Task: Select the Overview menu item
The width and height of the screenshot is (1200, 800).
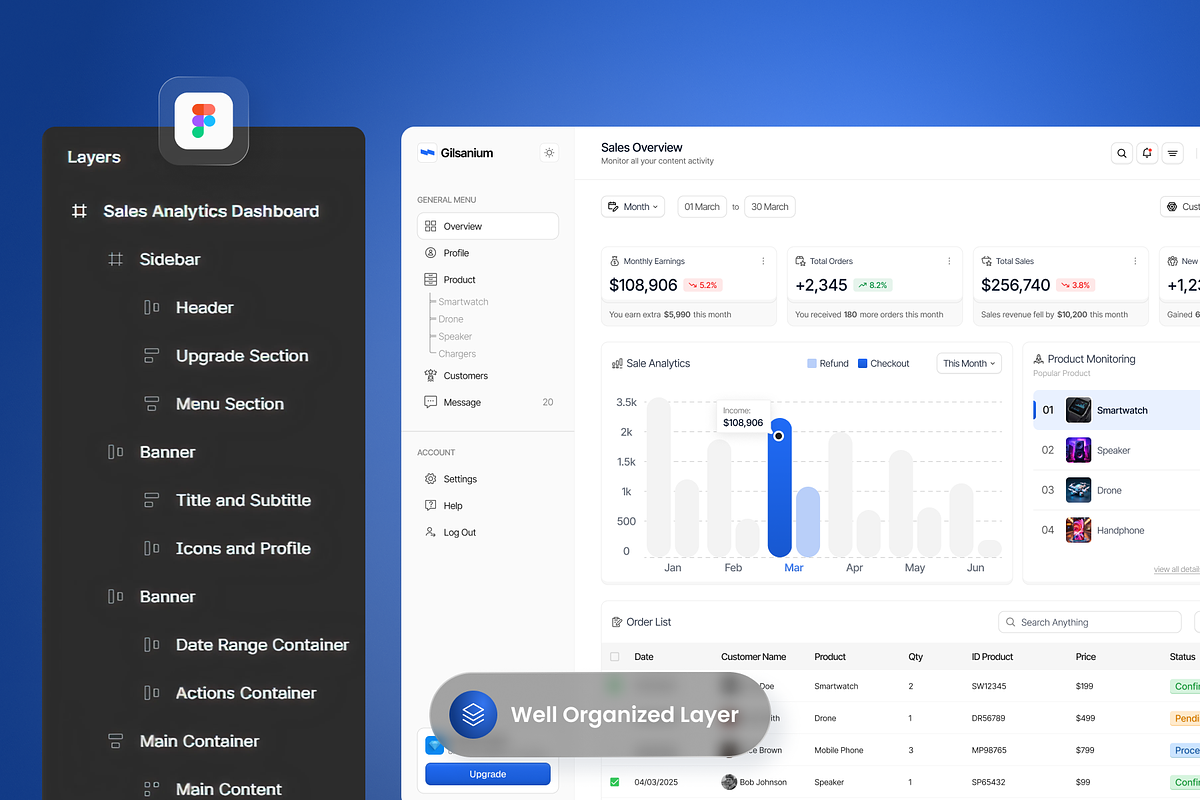Action: coord(488,226)
